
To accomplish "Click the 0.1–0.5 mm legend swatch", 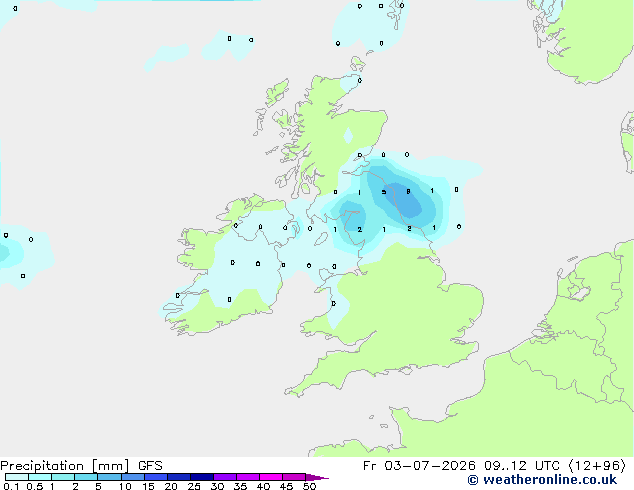I will 17,477.
